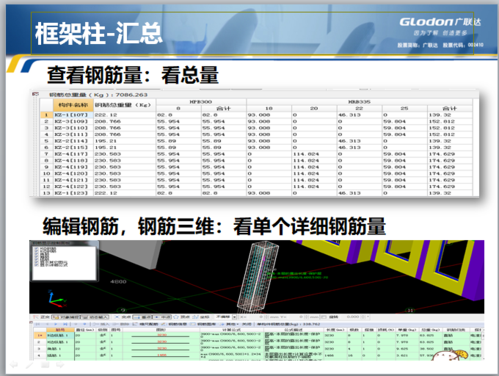Viewport: 499px width, 376px height.
Task: Select row KZ-1[107] in rebar table
Action: 256,115
